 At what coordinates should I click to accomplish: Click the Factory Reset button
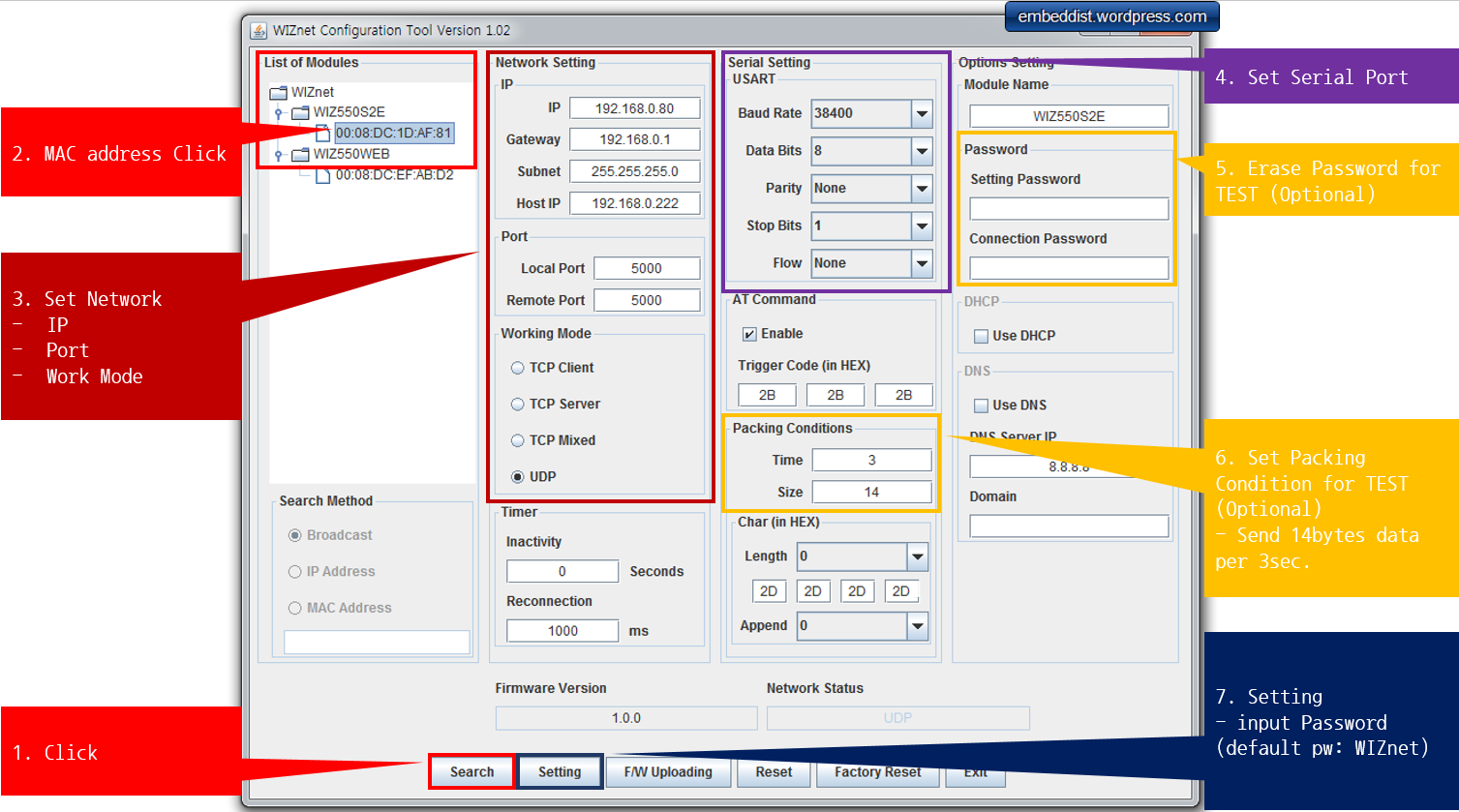point(878,771)
